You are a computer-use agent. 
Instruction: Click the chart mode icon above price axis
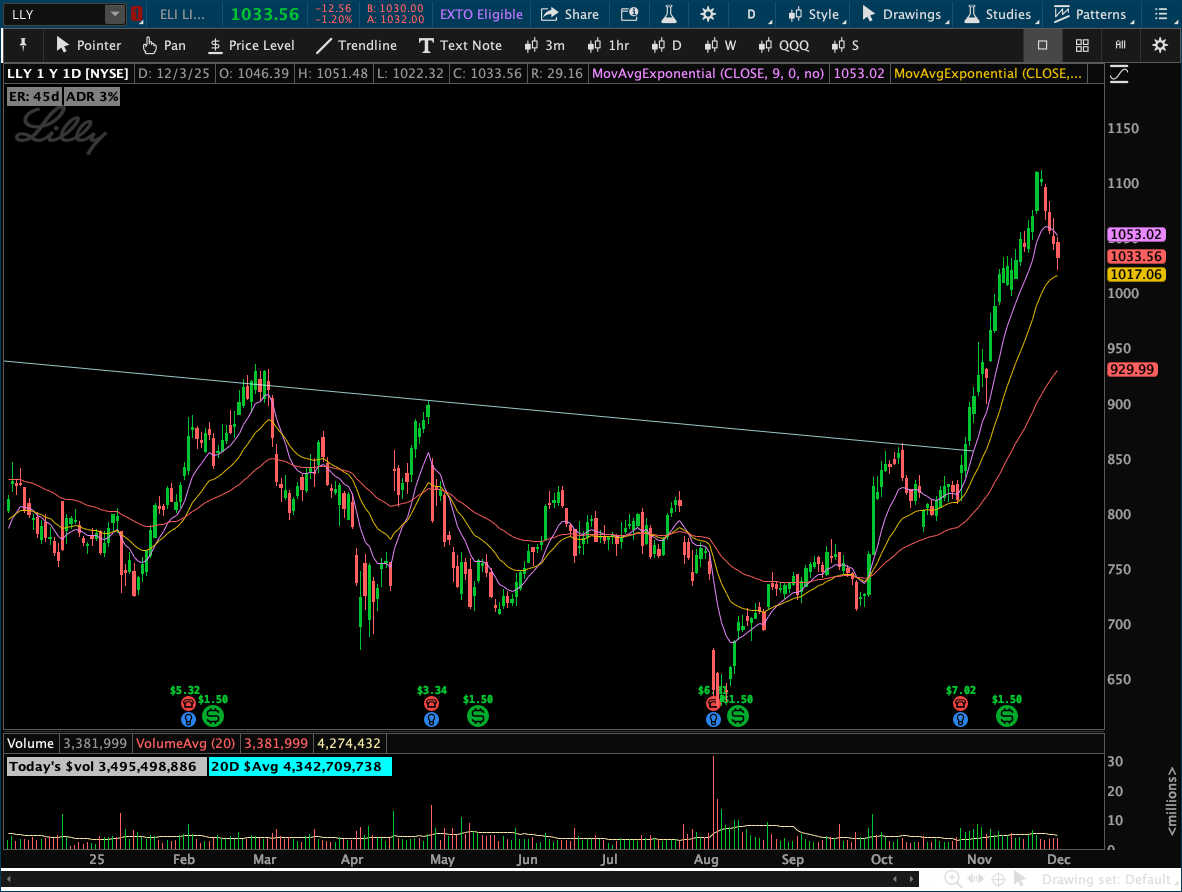pyautogui.click(x=1119, y=74)
